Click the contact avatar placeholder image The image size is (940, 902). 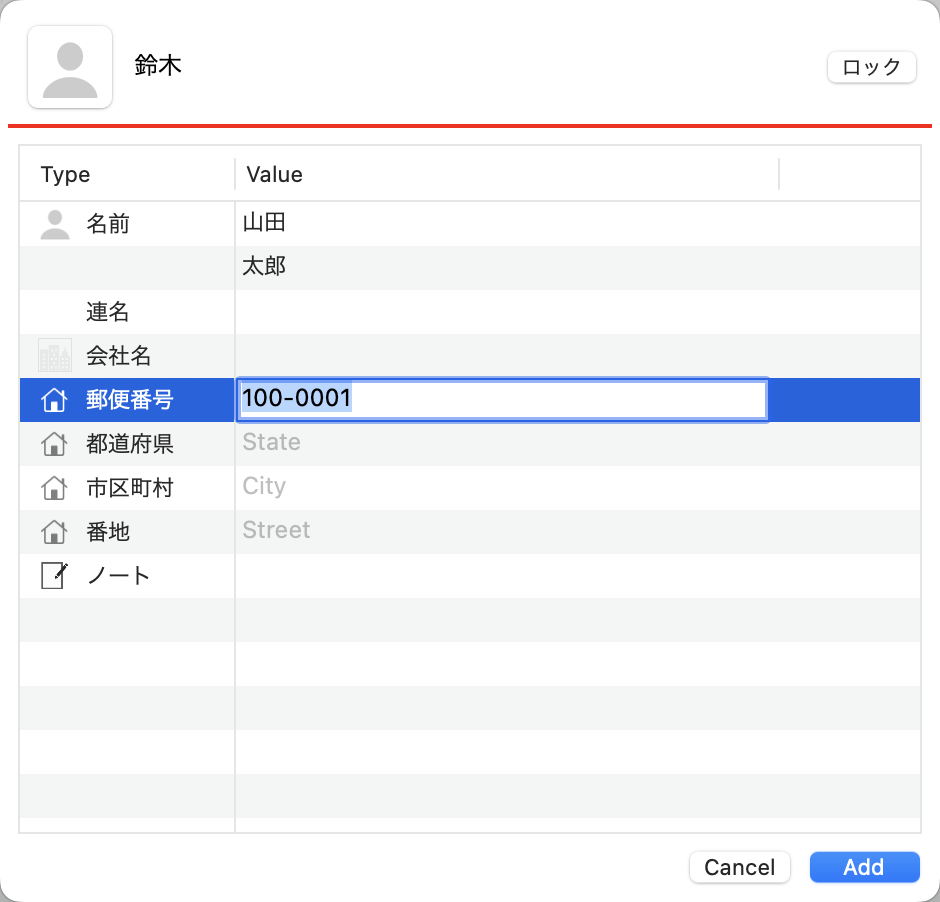coord(70,67)
